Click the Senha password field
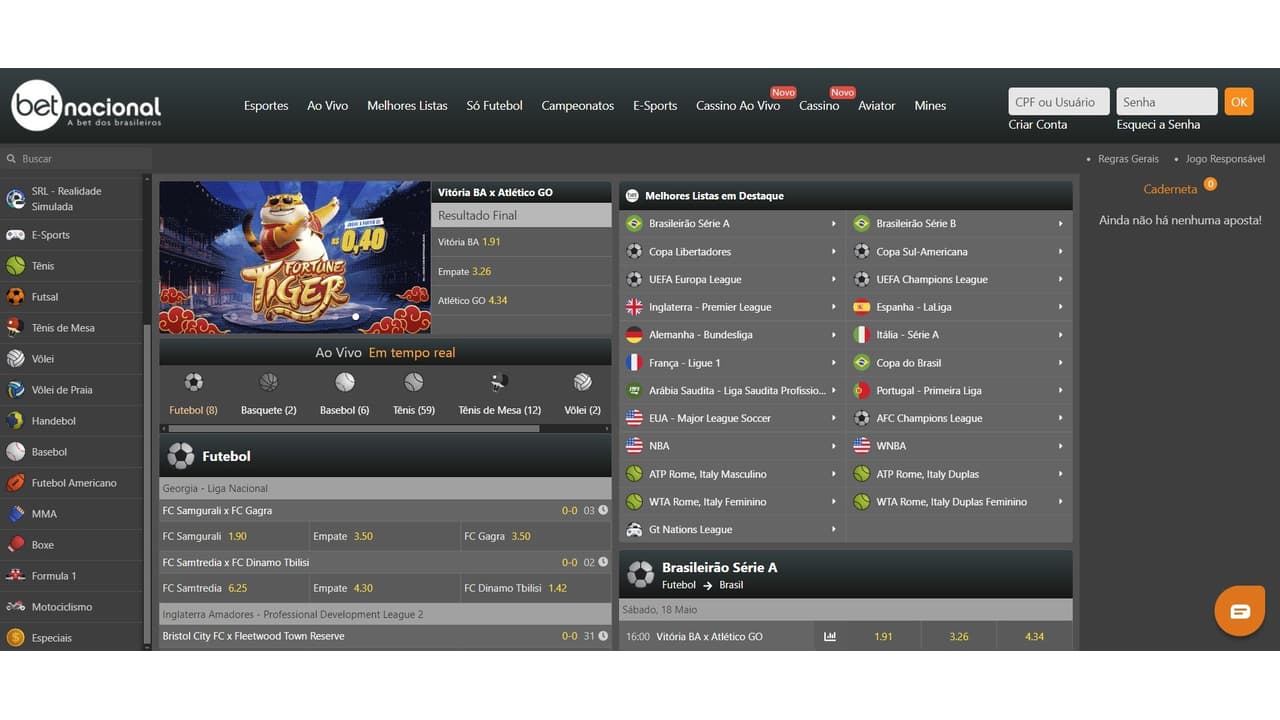1280x720 pixels. click(1167, 102)
